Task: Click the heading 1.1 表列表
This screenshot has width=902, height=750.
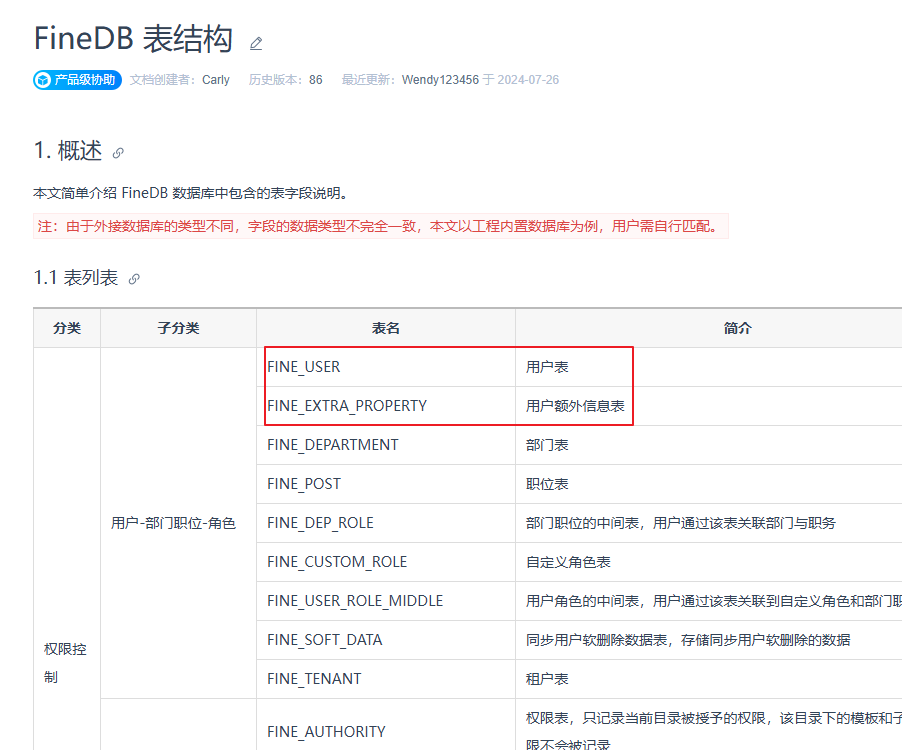Action: coord(76,278)
